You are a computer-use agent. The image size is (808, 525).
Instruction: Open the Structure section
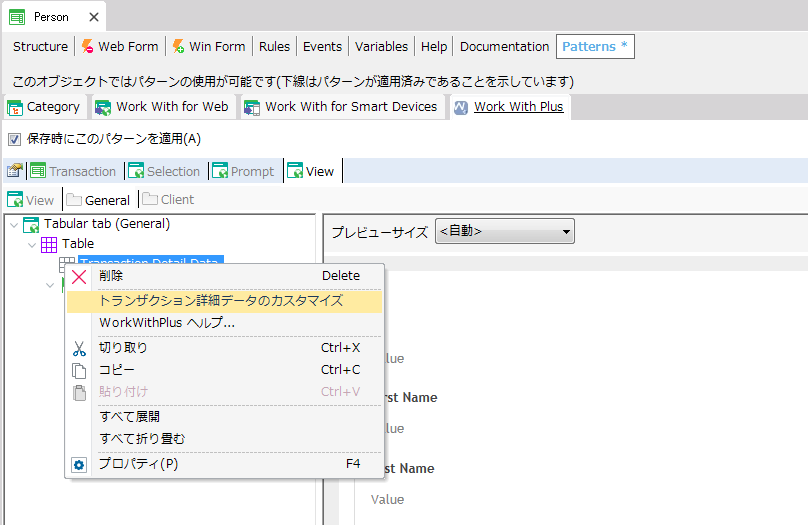[40, 46]
